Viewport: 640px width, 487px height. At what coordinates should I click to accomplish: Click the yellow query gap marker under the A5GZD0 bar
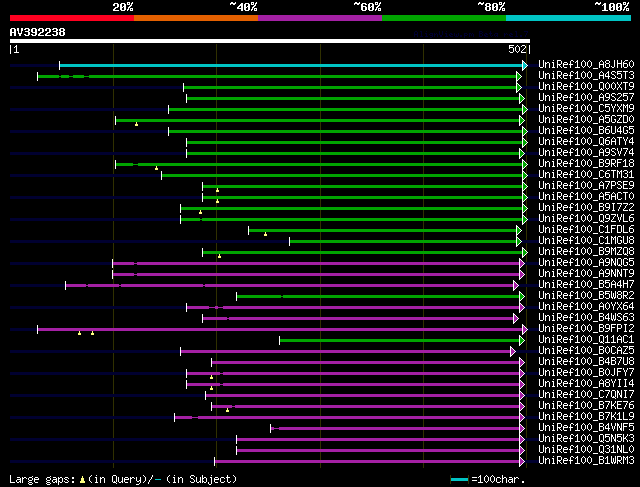(x=136, y=124)
